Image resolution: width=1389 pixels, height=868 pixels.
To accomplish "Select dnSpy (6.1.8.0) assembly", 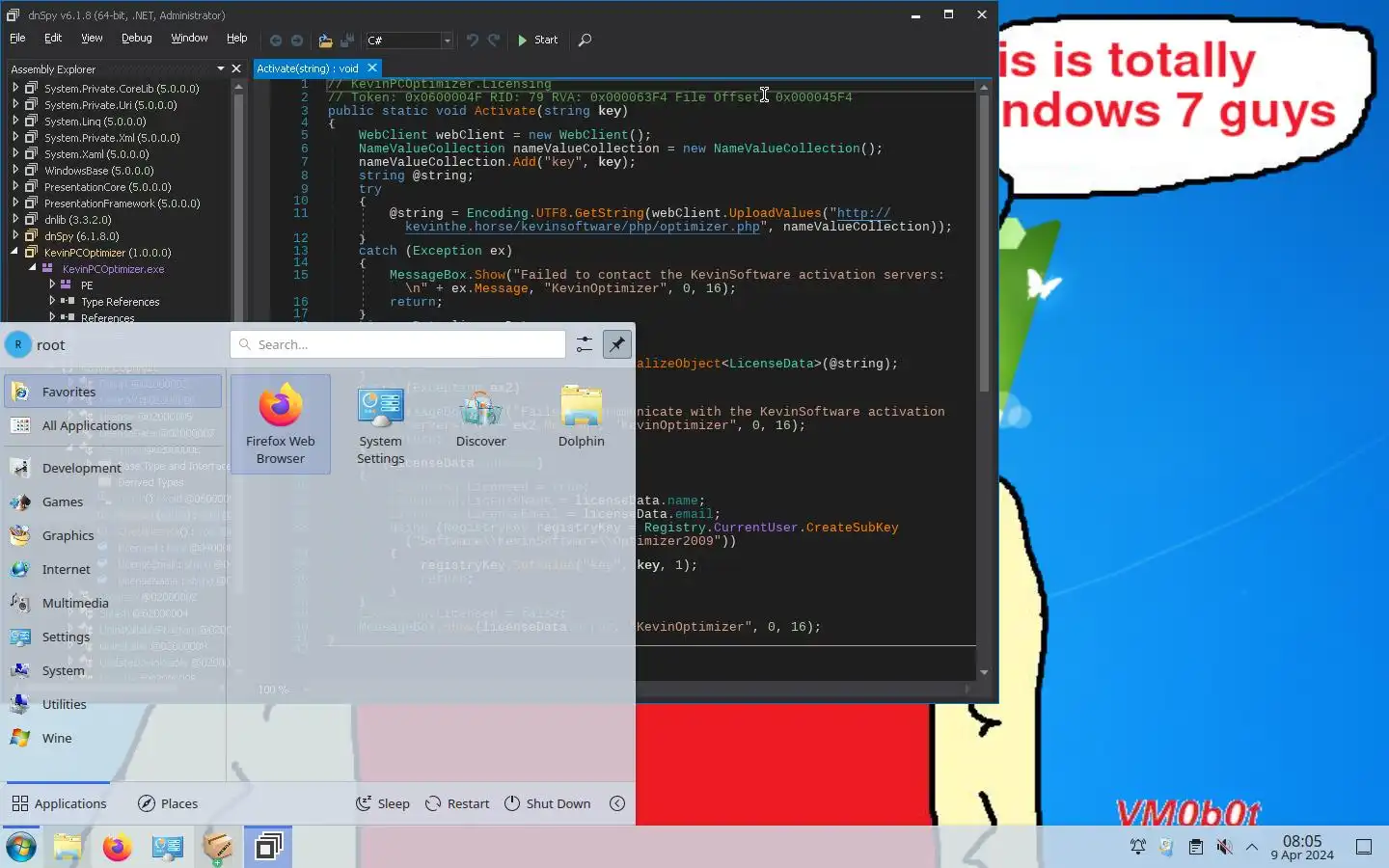I will 82,236.
